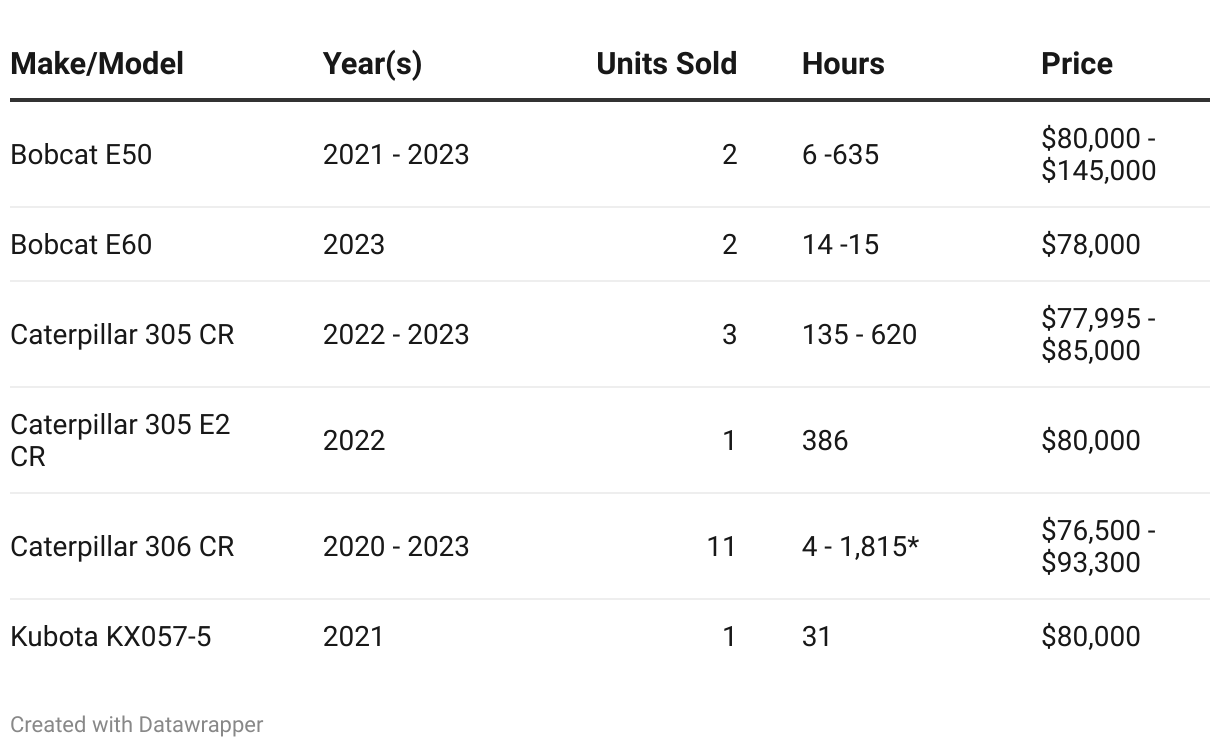Click the Caterpillar 305 E2 CR cell
1220x748 pixels.
pyautogui.click(x=120, y=440)
